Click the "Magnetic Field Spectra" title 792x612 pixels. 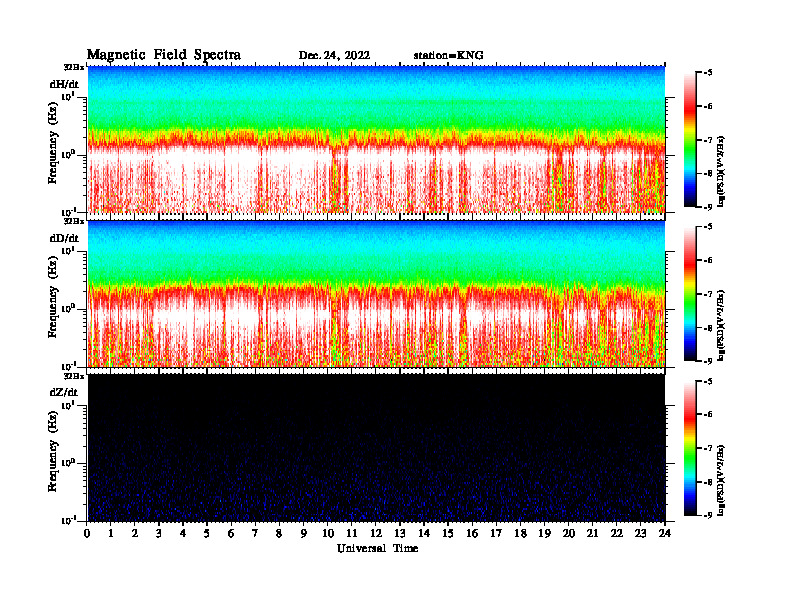tap(164, 55)
